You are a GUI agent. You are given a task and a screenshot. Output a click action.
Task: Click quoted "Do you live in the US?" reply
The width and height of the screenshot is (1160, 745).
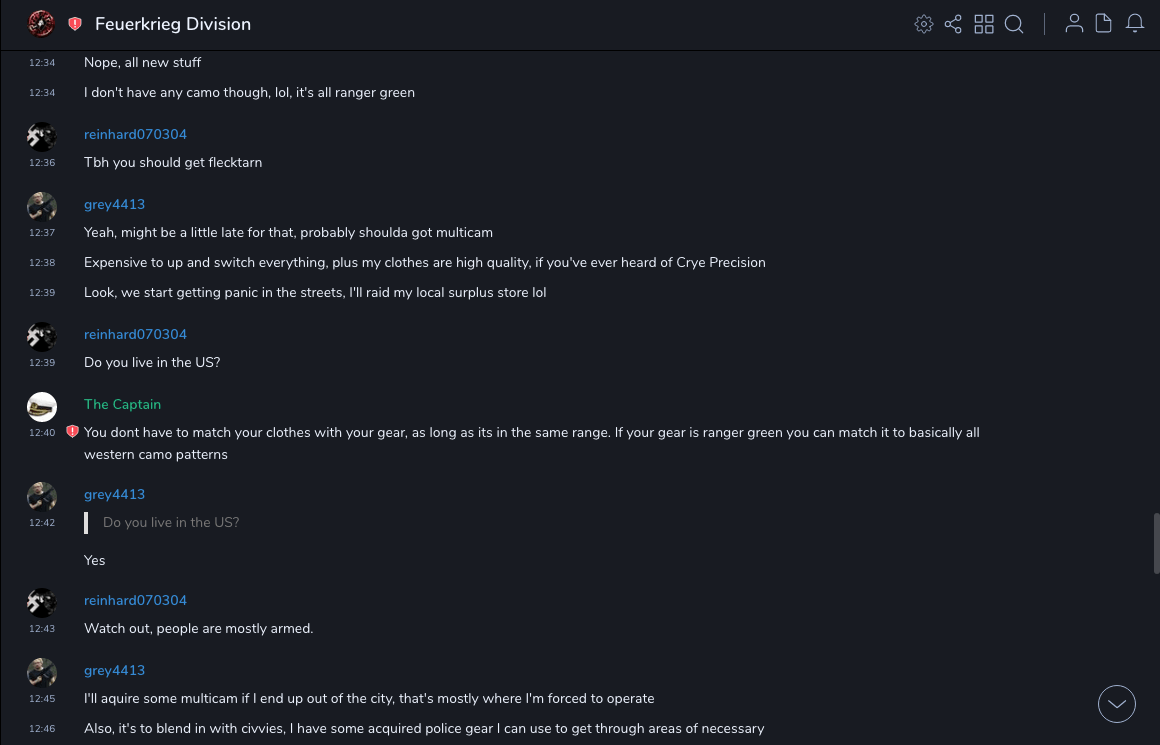[171, 522]
